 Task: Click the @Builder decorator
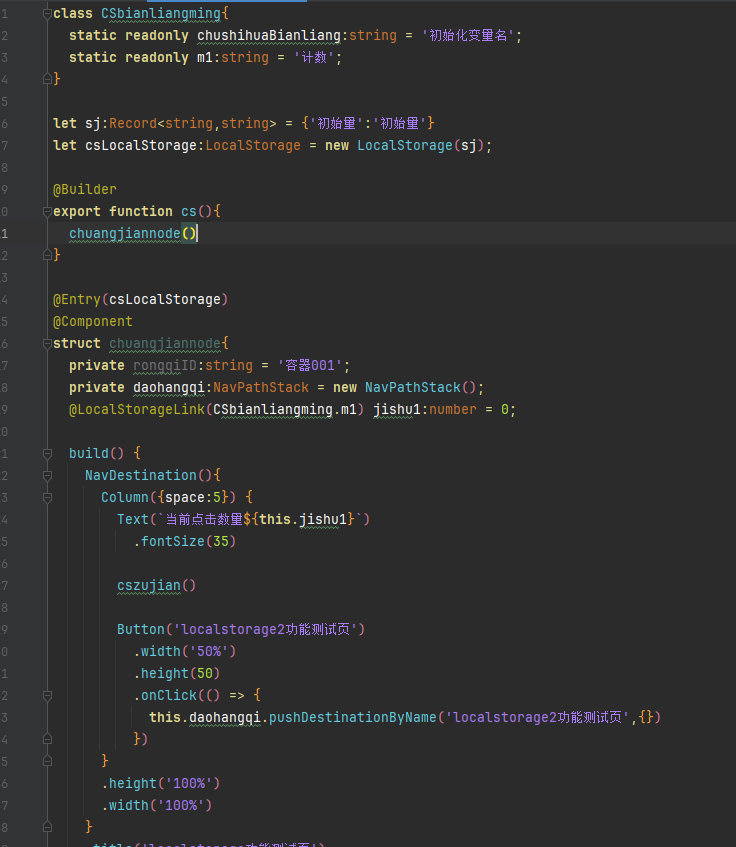click(85, 190)
